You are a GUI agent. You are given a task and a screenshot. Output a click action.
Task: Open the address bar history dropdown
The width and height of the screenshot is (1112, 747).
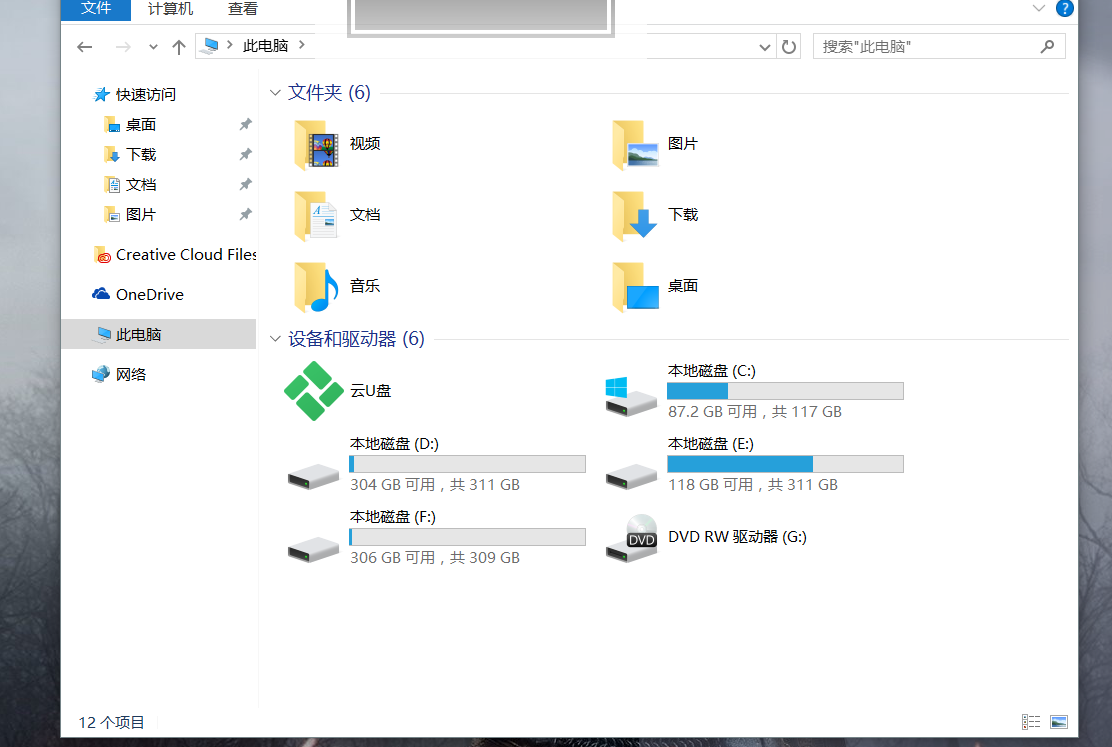click(765, 46)
